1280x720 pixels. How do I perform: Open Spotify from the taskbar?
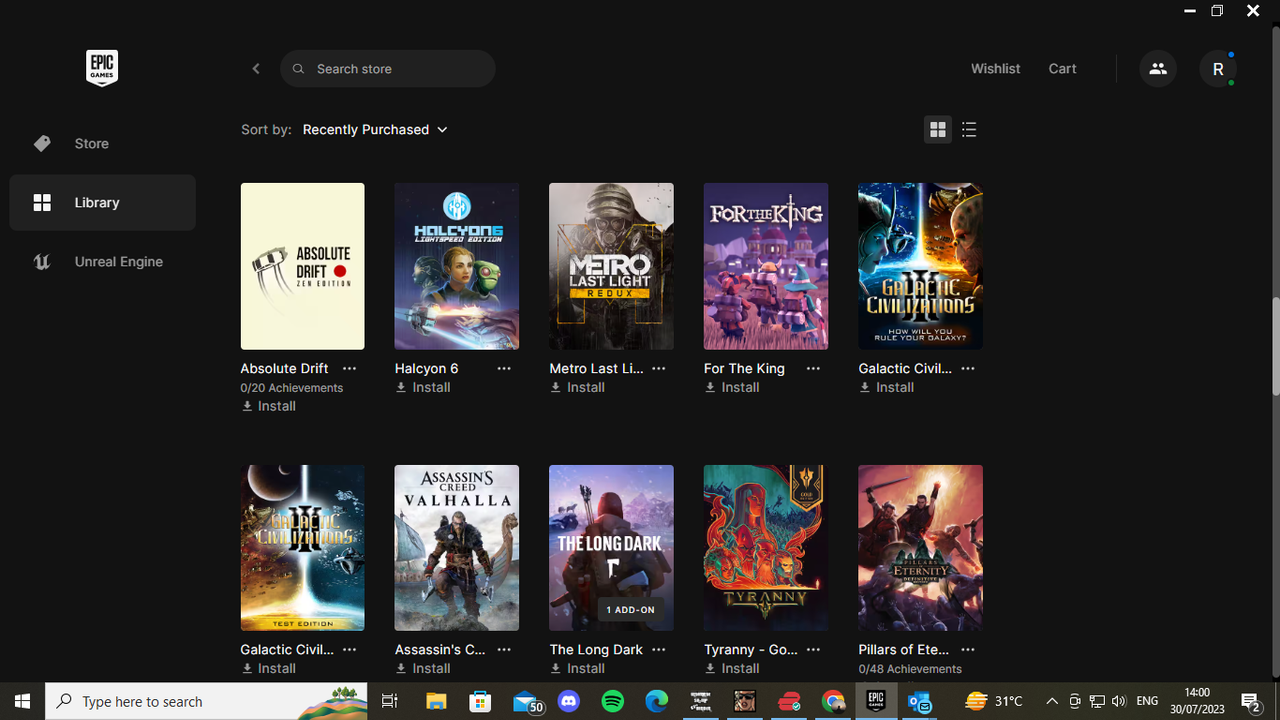tap(613, 701)
